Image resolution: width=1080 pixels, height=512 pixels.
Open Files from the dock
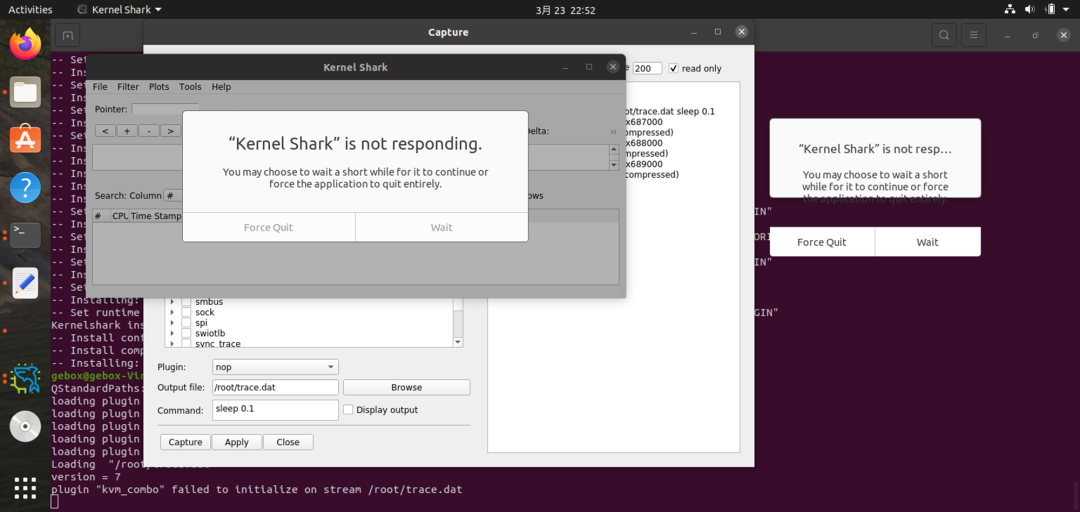(25, 92)
